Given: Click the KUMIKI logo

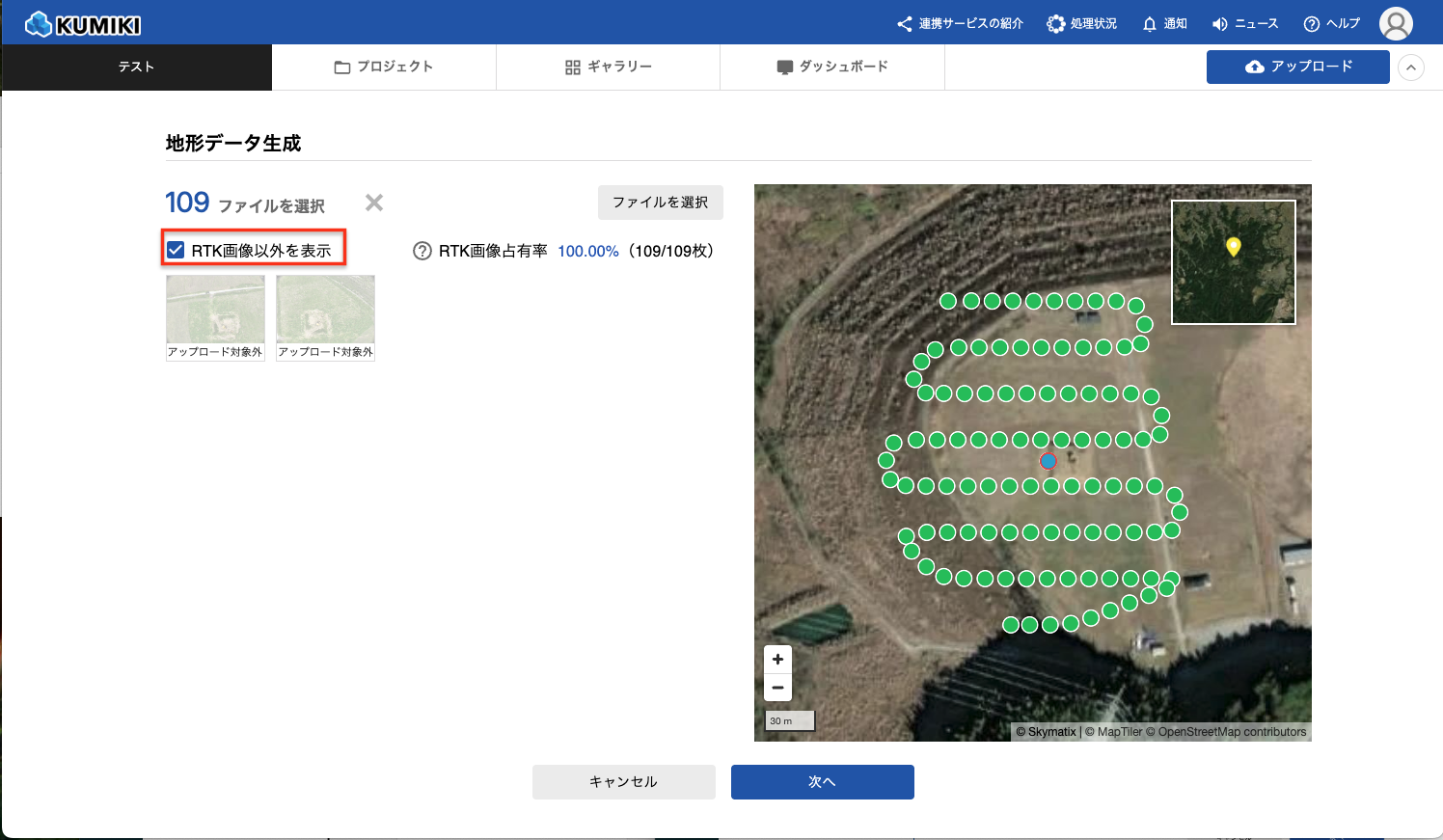Looking at the screenshot, I should click(x=83, y=24).
